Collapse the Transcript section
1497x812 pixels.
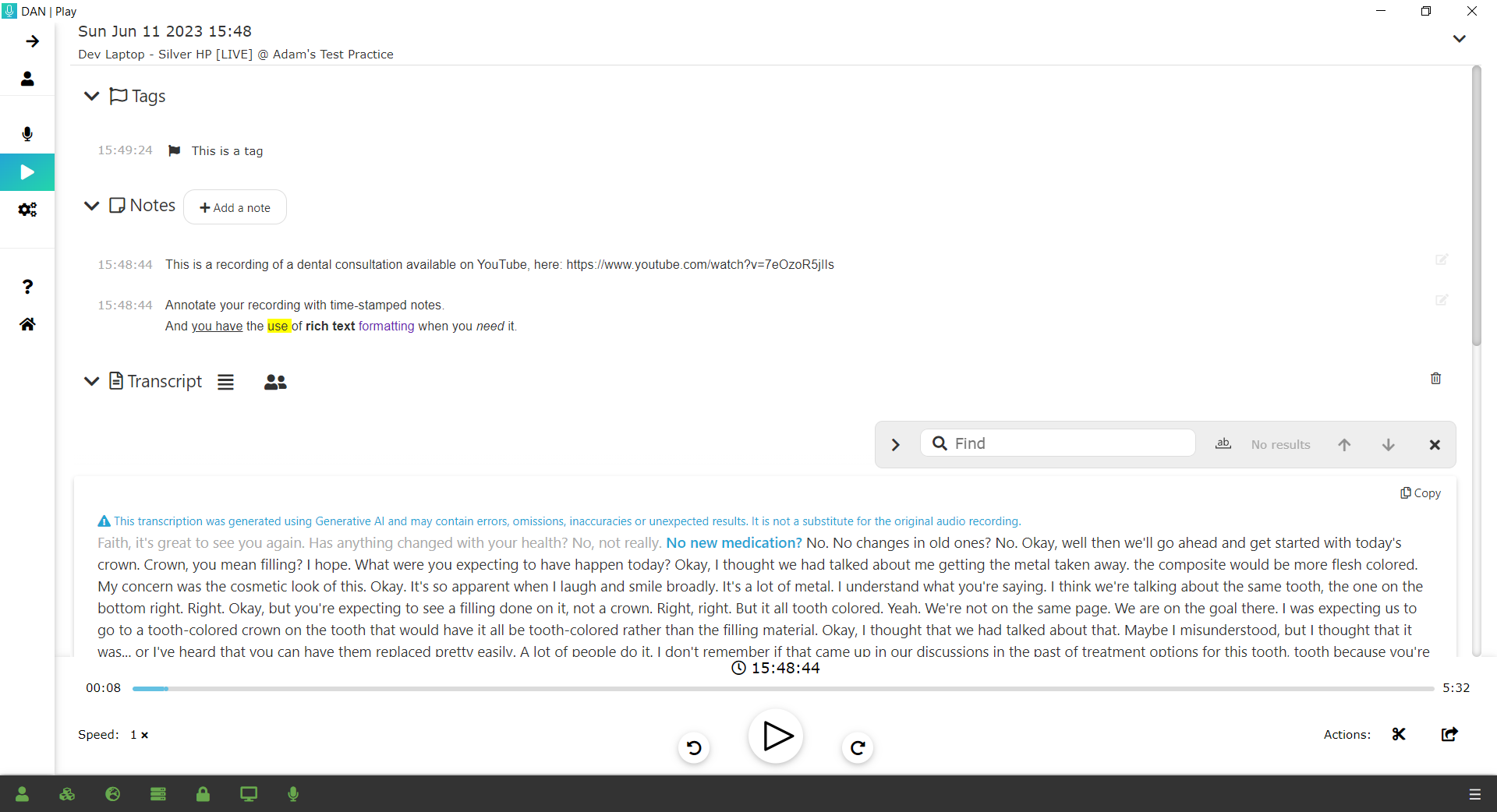[91, 381]
